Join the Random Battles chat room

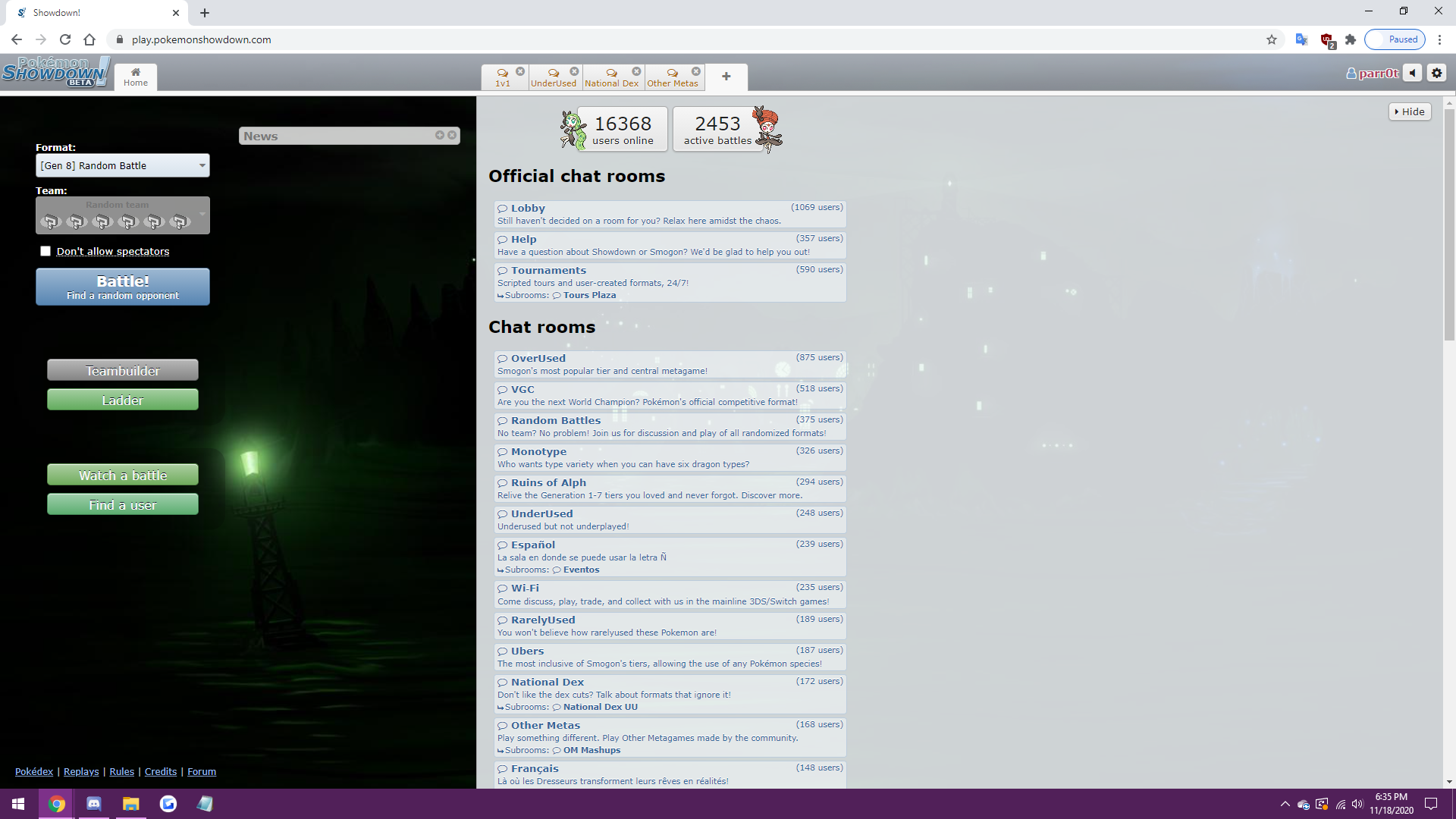click(670, 426)
